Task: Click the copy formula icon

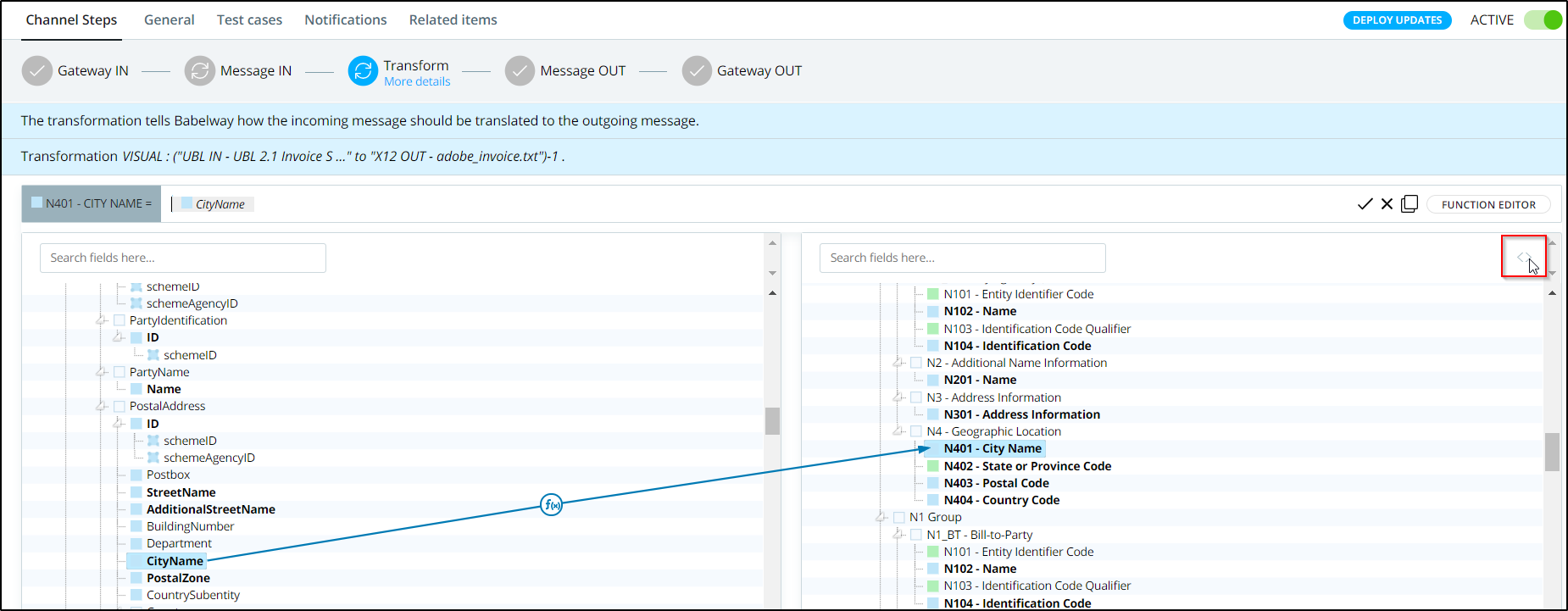Action: click(x=1410, y=204)
